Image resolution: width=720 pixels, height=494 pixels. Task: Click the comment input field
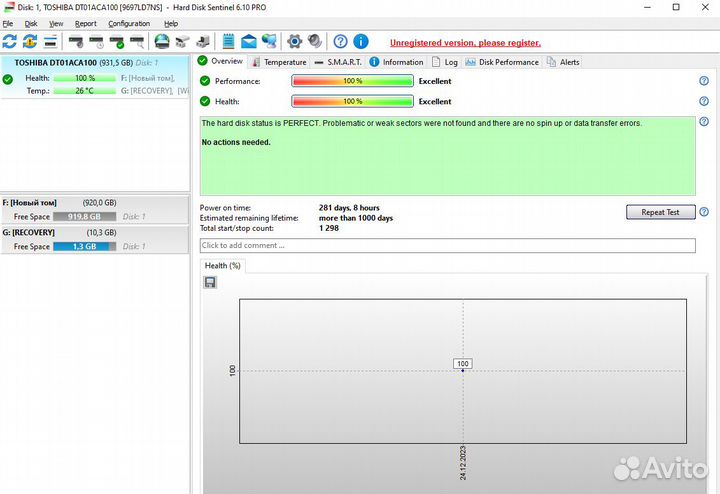click(x=447, y=245)
